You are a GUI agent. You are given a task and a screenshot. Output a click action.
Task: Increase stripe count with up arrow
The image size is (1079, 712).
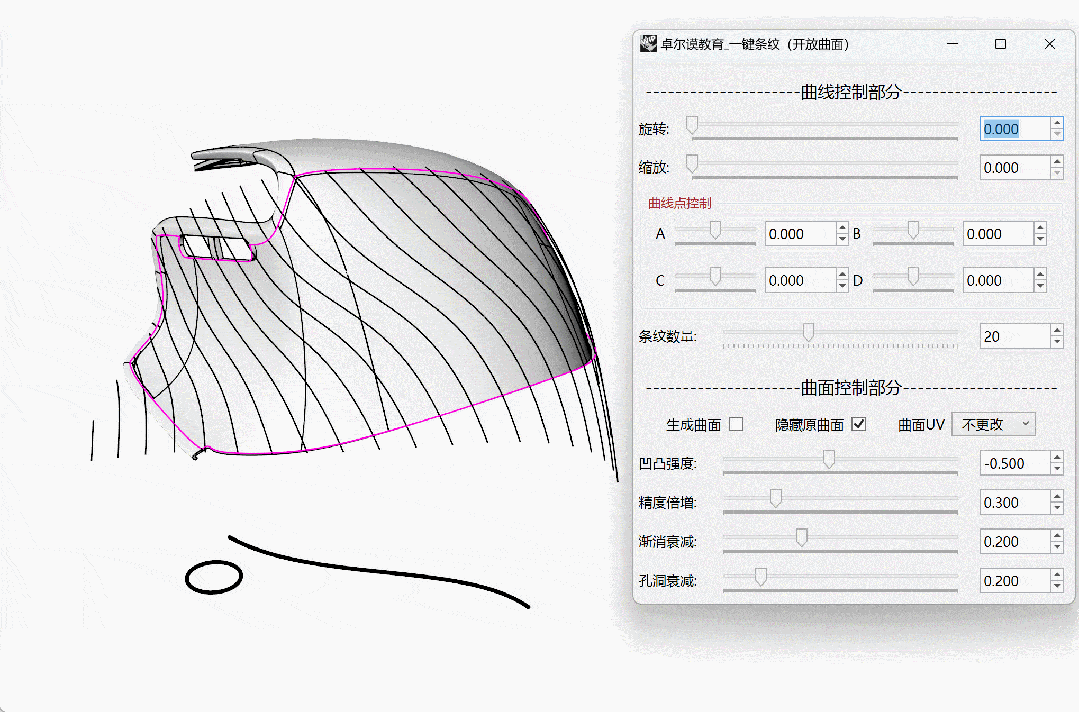1057,331
